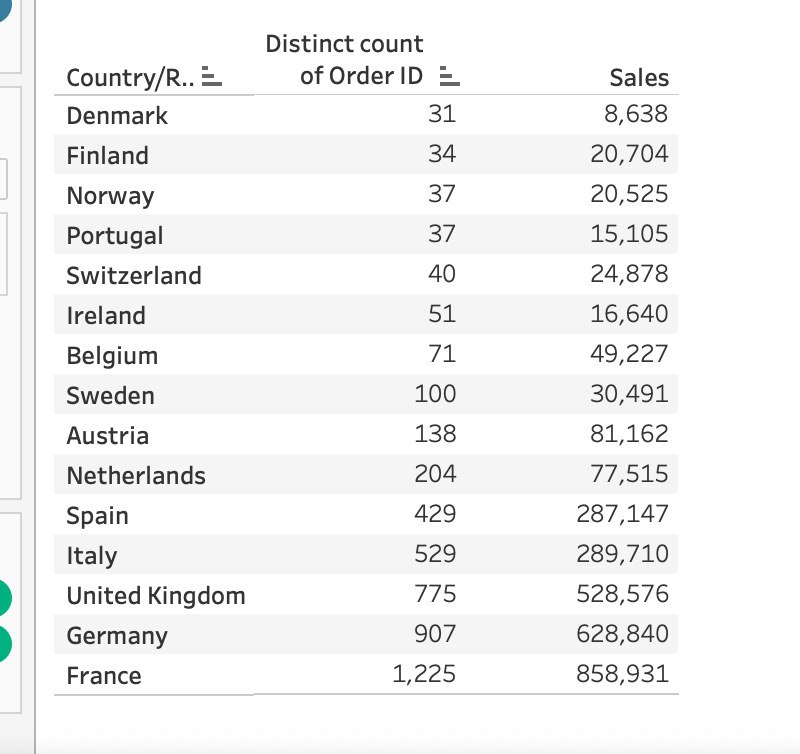This screenshot has height=754, width=800.
Task: Select the Country/R.. column header
Action: point(130,78)
